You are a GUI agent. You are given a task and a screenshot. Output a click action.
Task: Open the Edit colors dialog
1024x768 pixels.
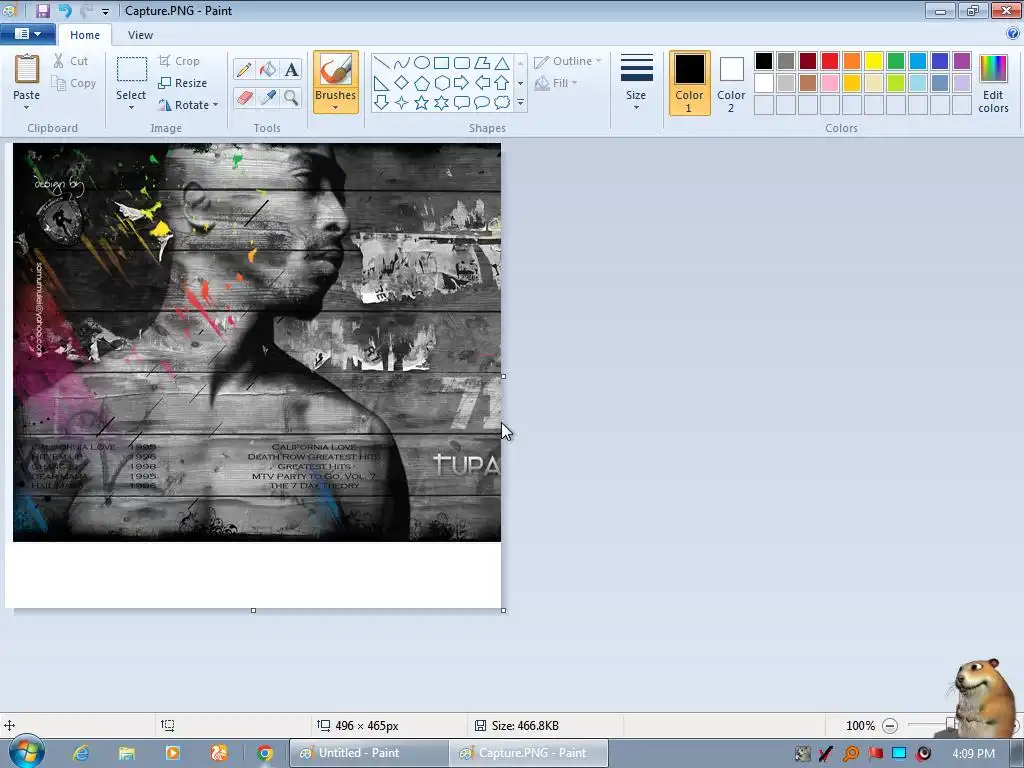(993, 84)
